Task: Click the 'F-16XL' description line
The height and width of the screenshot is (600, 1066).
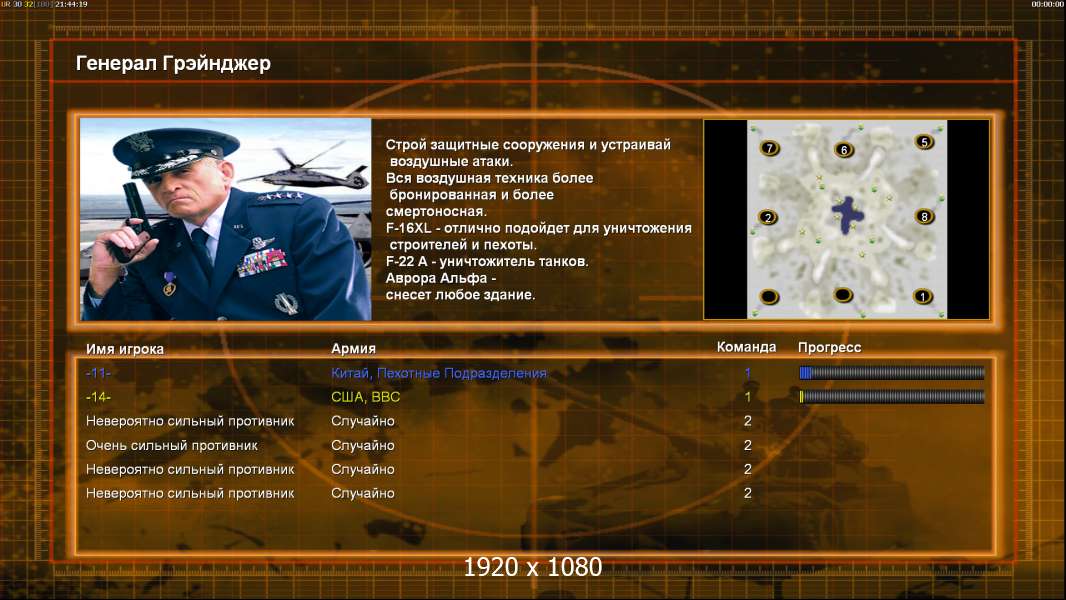Action: tap(538, 228)
